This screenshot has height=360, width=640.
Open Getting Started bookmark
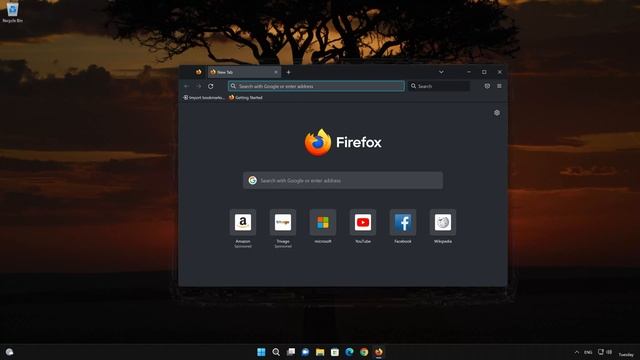click(246, 98)
